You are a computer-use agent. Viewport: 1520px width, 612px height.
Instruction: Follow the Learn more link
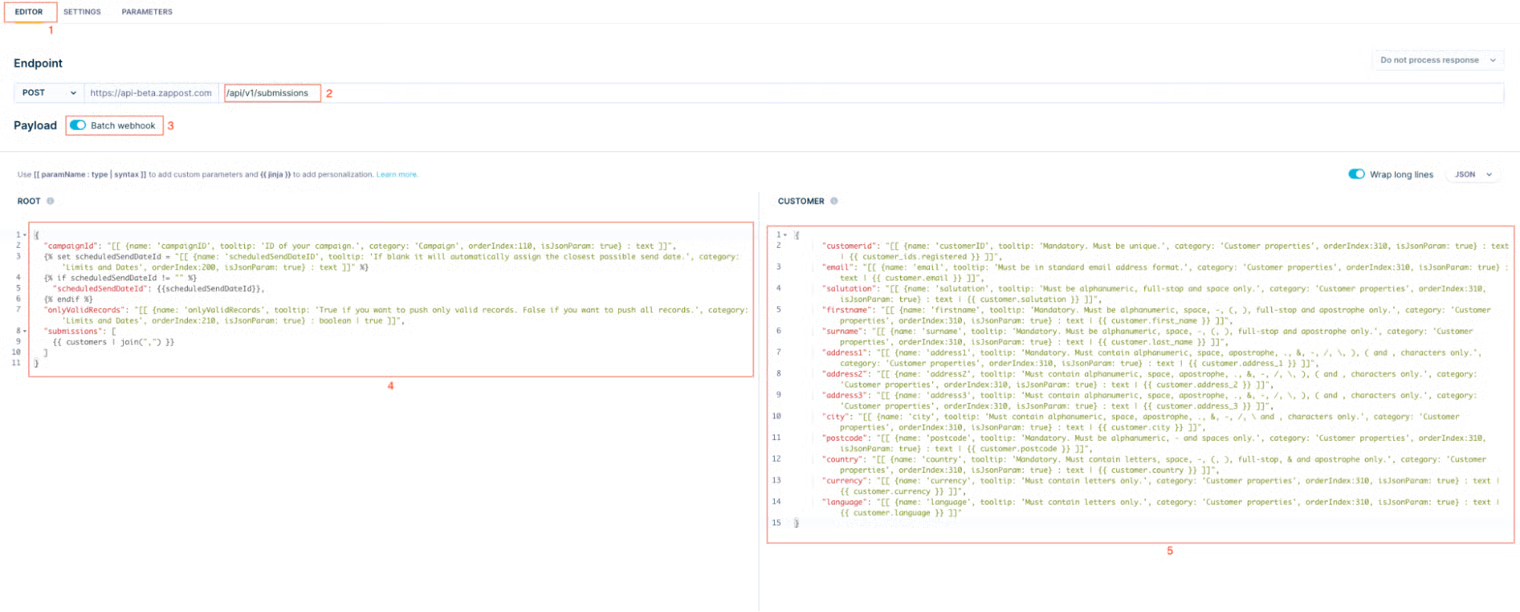(x=397, y=174)
